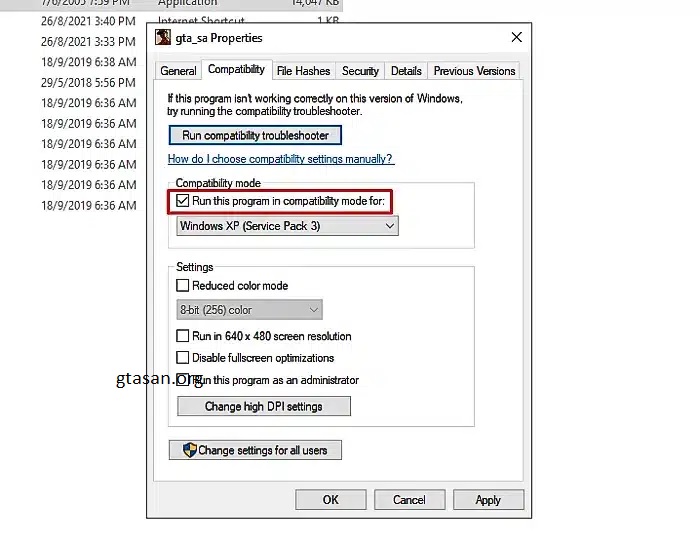Select file row dated 26/8/2021 3:40 PM

click(x=88, y=21)
